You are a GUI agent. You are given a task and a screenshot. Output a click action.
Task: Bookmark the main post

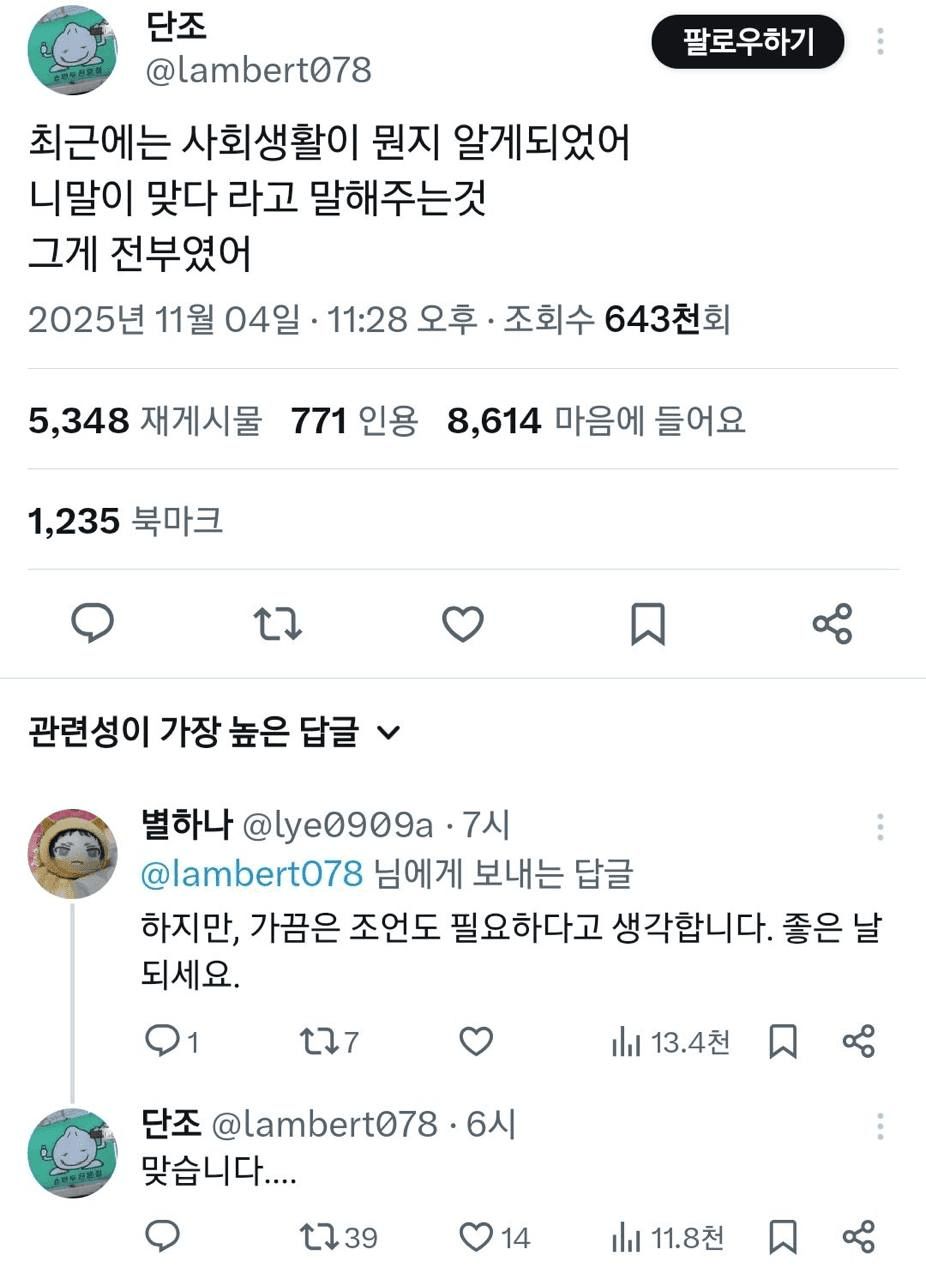click(648, 624)
